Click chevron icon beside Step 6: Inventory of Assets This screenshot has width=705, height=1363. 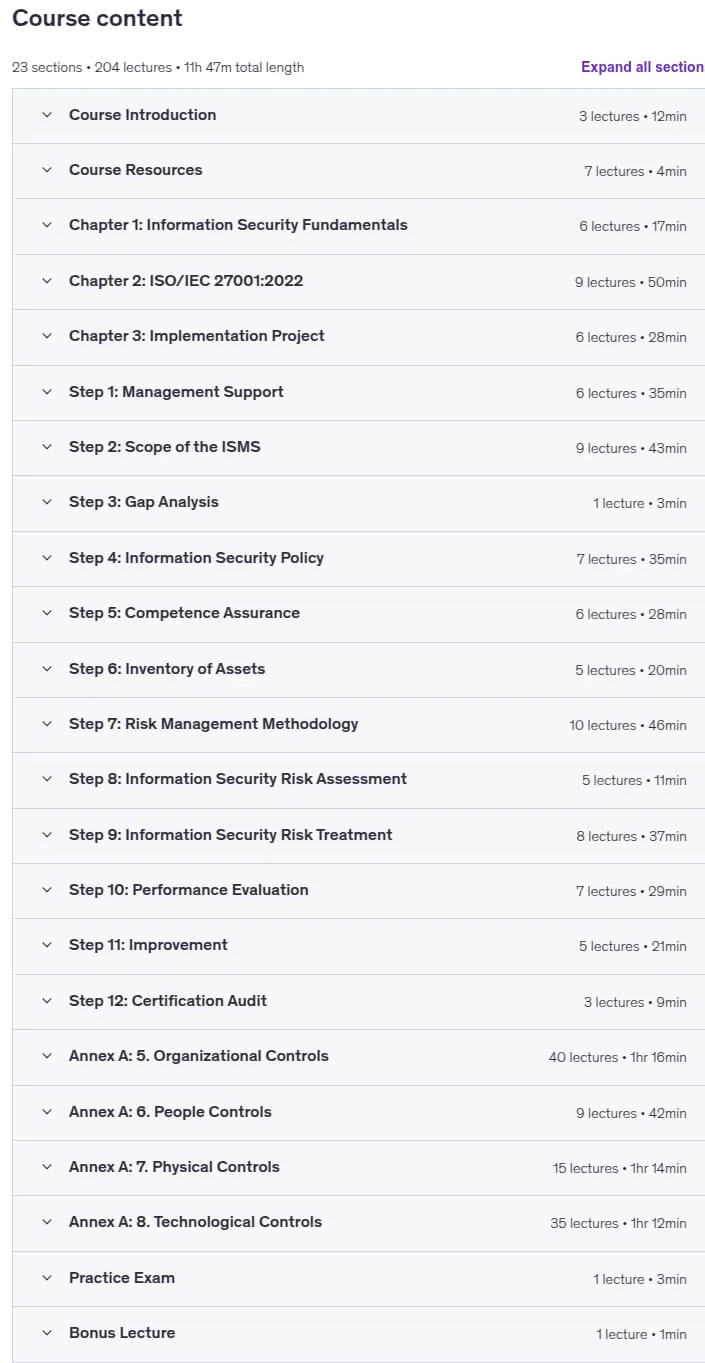(x=47, y=669)
